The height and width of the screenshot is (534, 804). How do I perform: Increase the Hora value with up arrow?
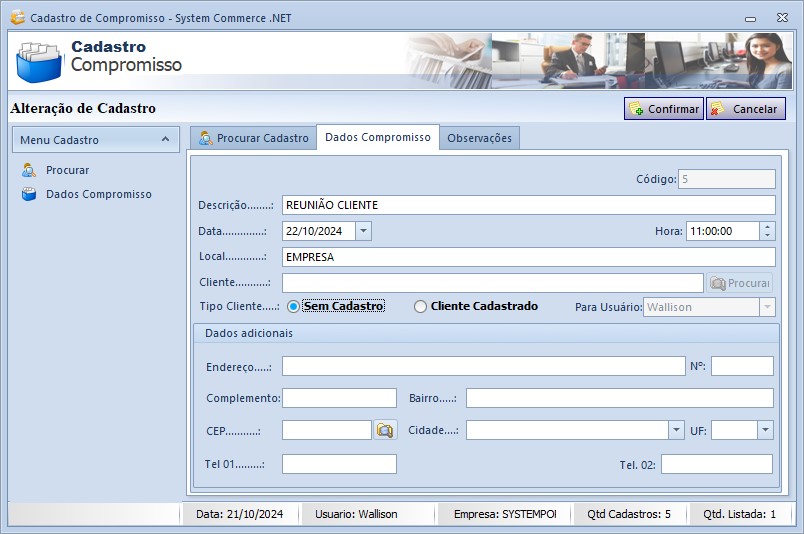coord(767,226)
